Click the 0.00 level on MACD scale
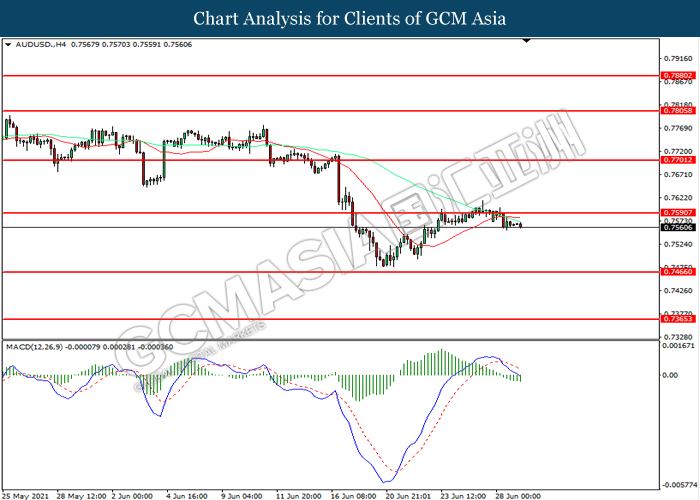This screenshot has height=500, width=700. 672,375
